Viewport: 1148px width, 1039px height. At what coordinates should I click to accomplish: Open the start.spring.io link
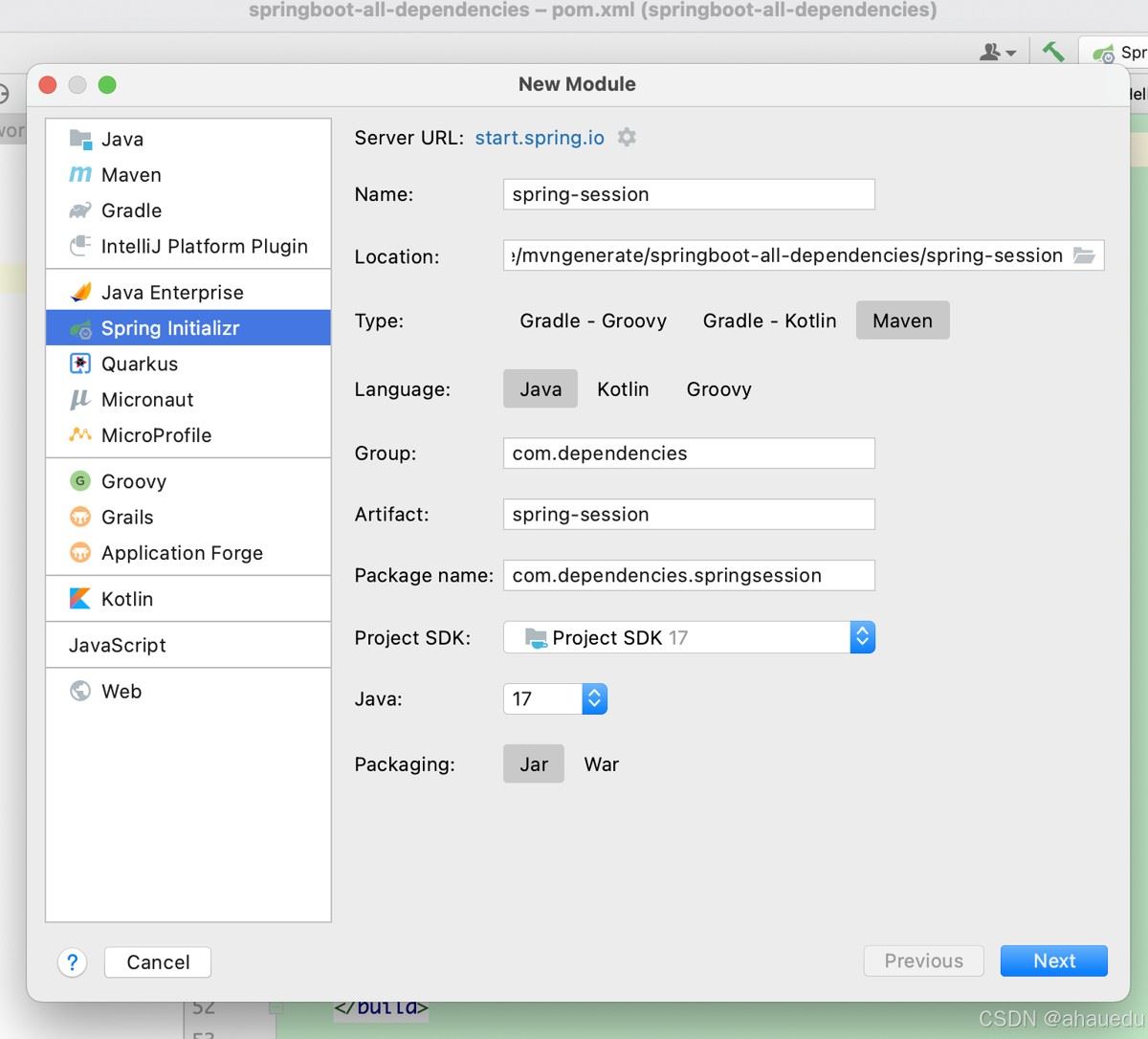(x=540, y=137)
